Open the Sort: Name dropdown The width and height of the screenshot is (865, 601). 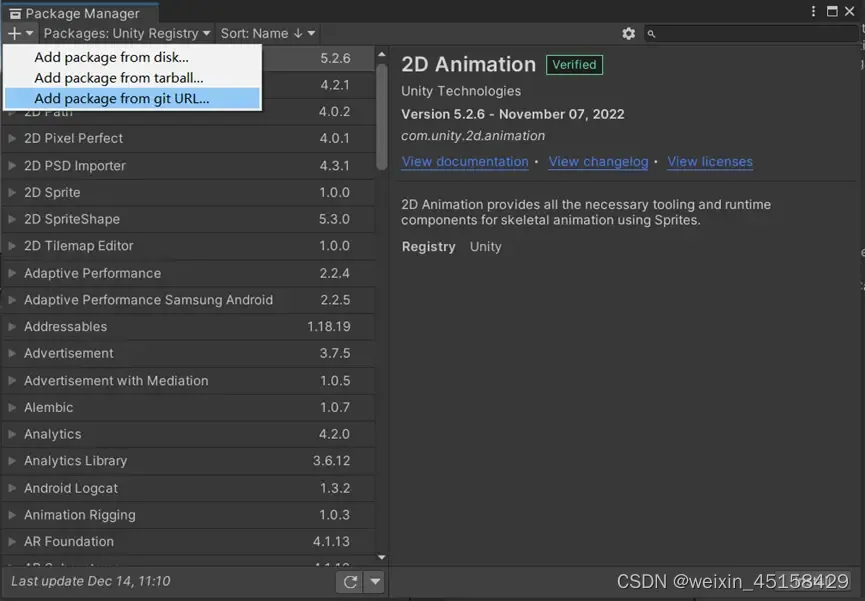tap(268, 34)
